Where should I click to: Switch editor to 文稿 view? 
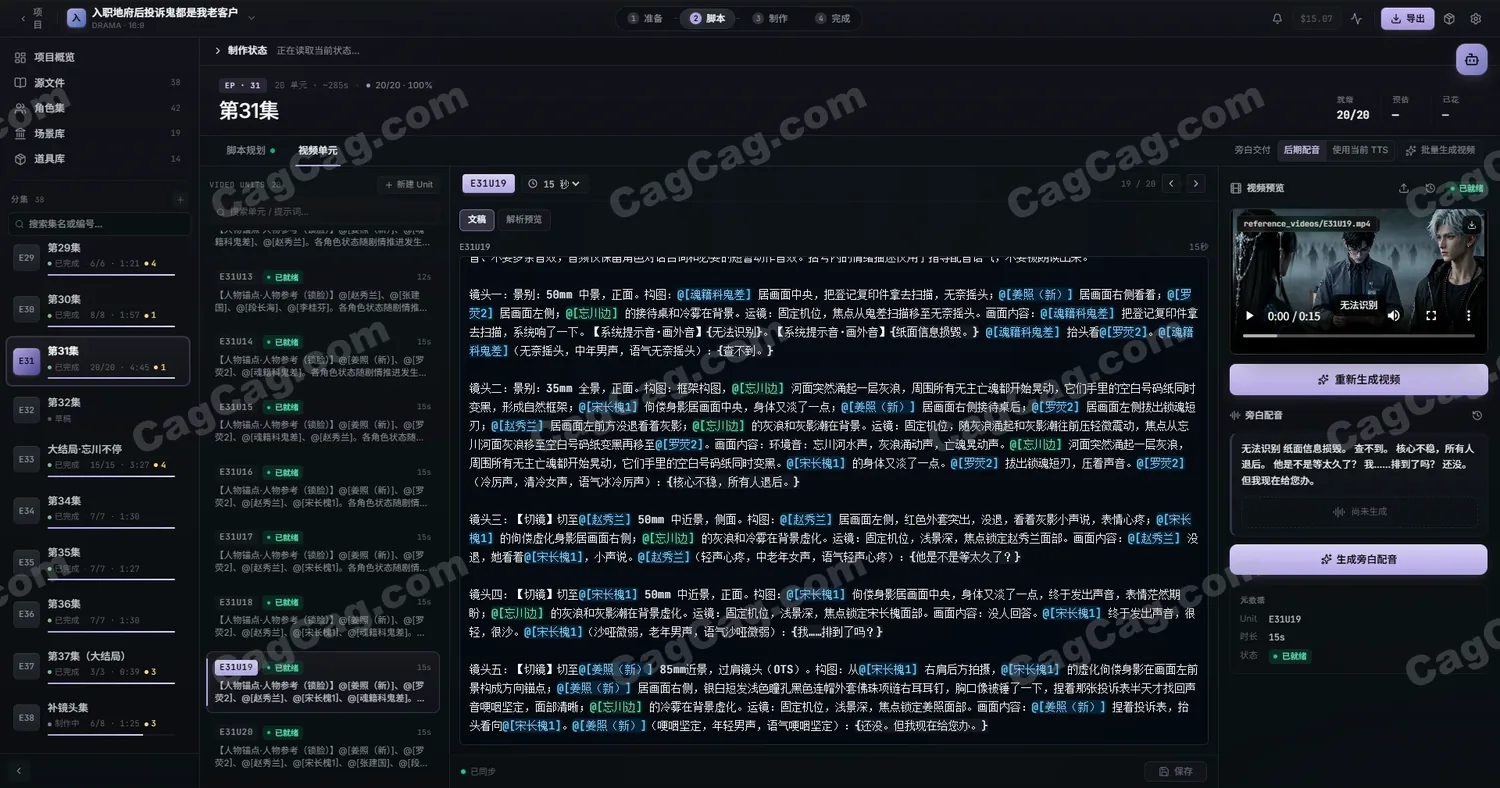point(477,219)
